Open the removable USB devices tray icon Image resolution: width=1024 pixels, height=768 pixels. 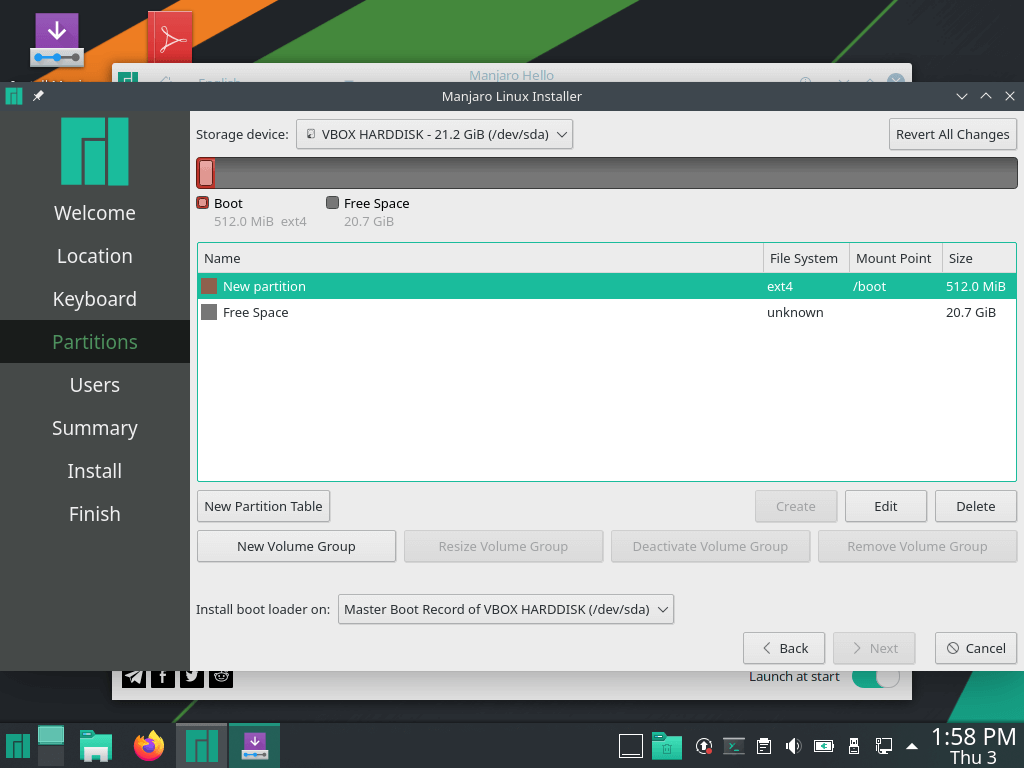(x=853, y=746)
